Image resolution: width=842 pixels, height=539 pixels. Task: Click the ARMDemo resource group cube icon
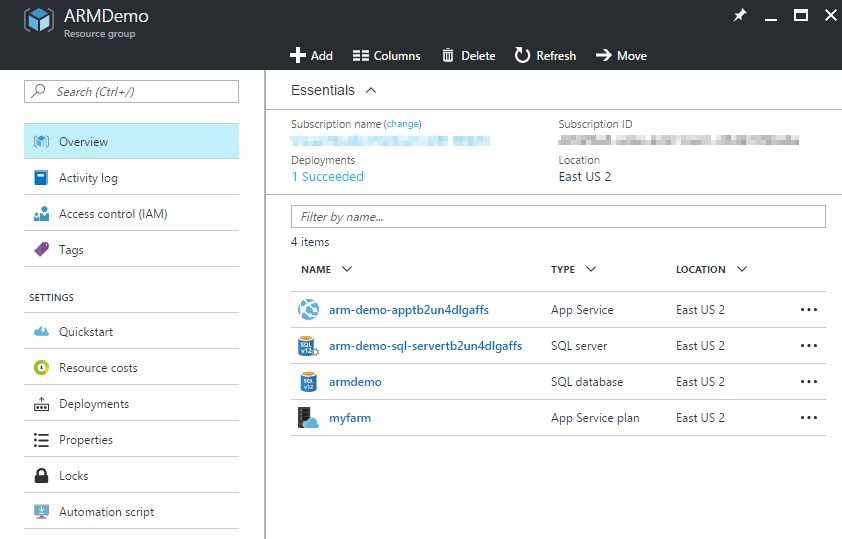(x=39, y=20)
